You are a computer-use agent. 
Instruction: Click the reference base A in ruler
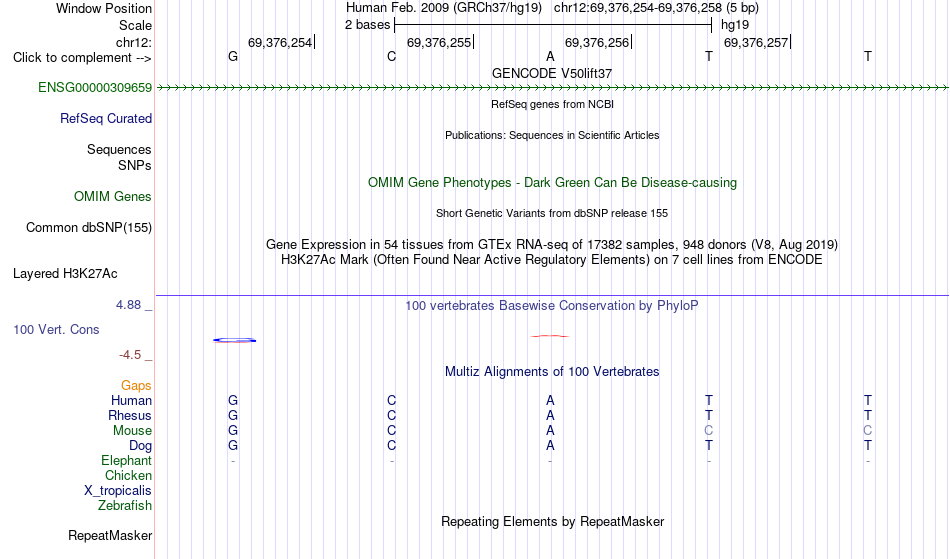550,57
